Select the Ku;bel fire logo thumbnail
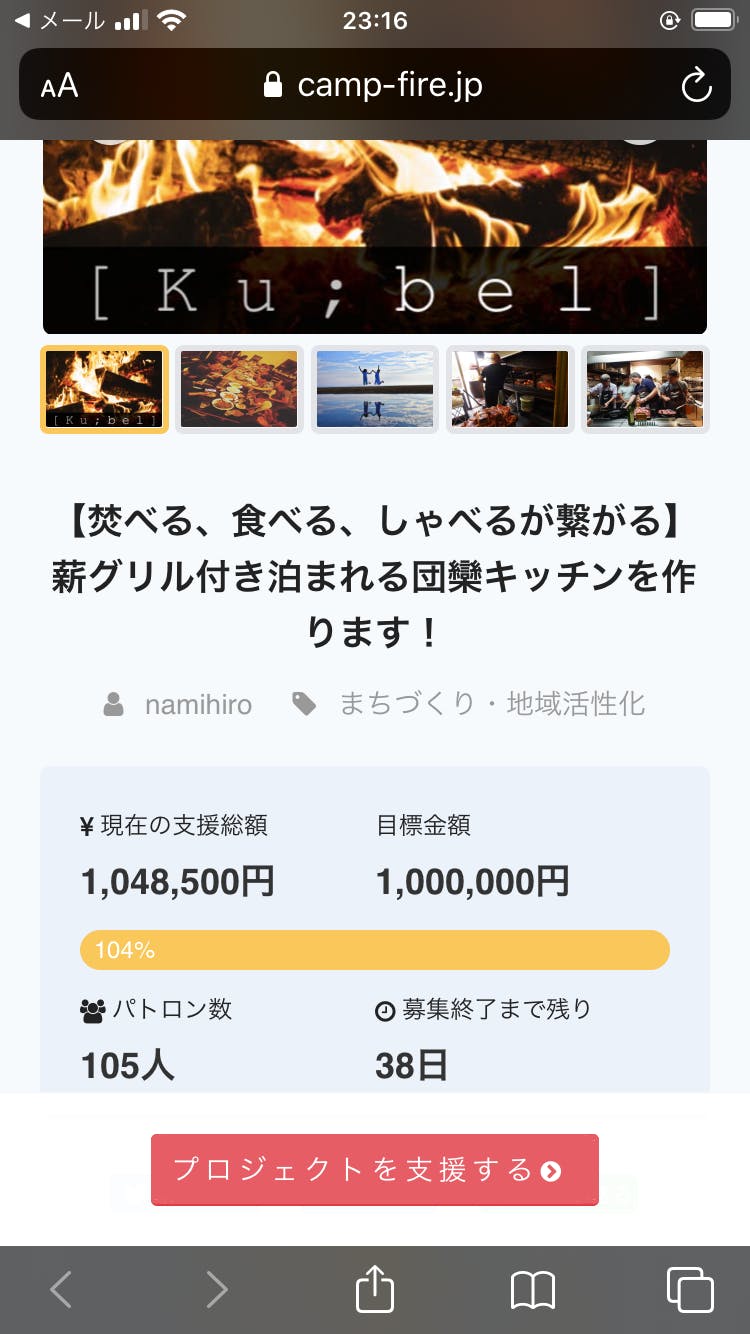 pos(104,389)
